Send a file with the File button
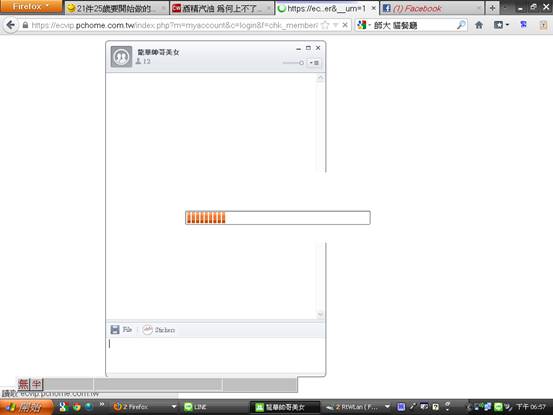Screen dimensions: 553x415 (121, 330)
